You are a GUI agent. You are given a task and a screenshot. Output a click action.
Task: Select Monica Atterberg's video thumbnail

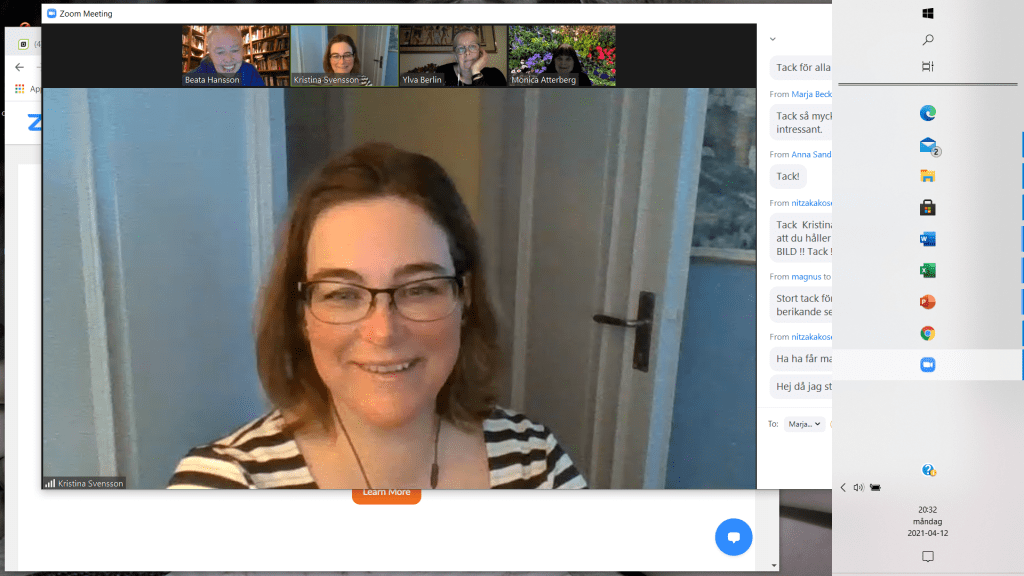[x=561, y=56]
